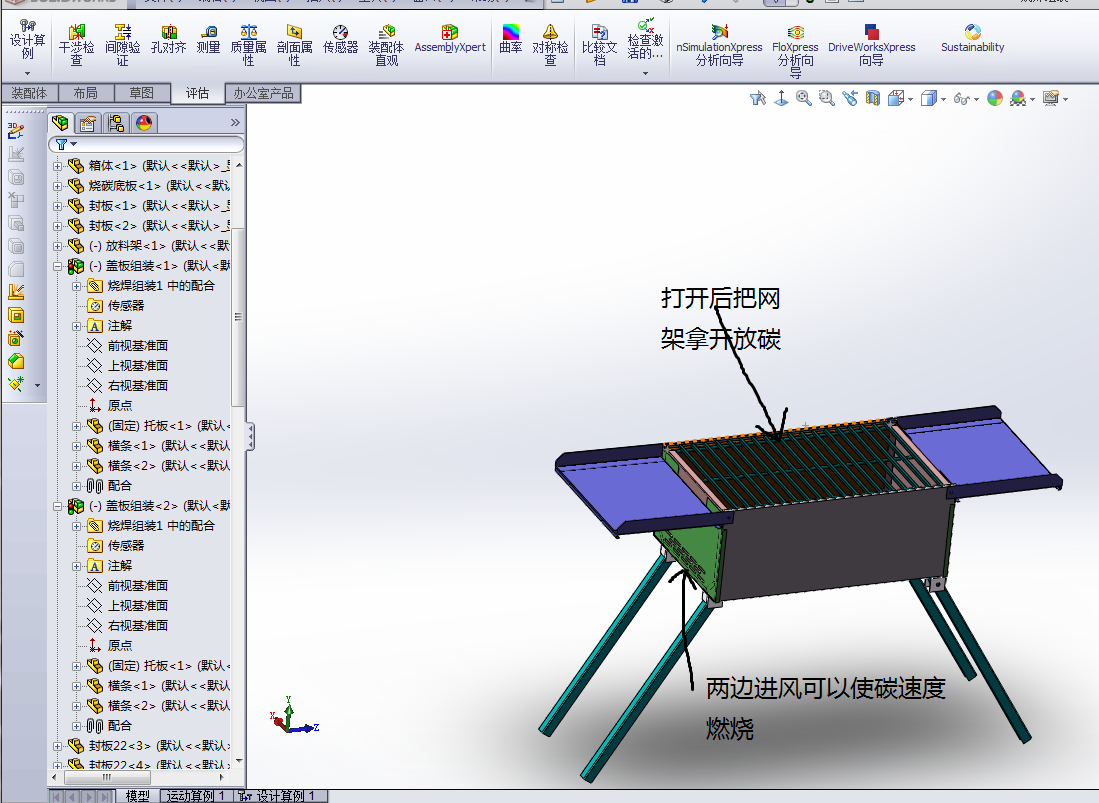This screenshot has height=803, width=1099.
Task: Open dropdown under 设计算例 ribbon button
Action: point(27,73)
